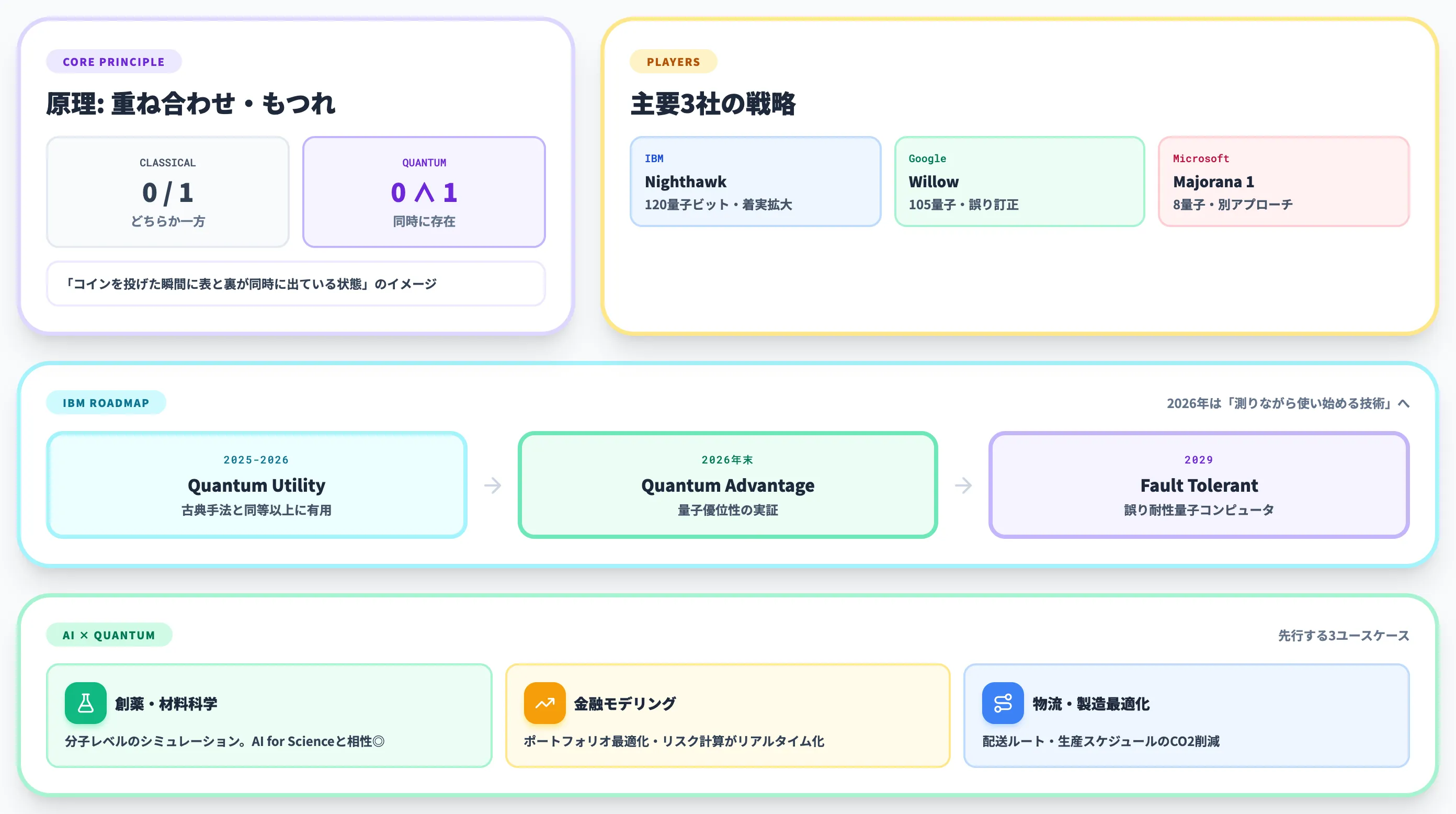Click the arrow between Quantum Utility and Quantum Advantage
This screenshot has width=1456, height=814.
point(492,485)
